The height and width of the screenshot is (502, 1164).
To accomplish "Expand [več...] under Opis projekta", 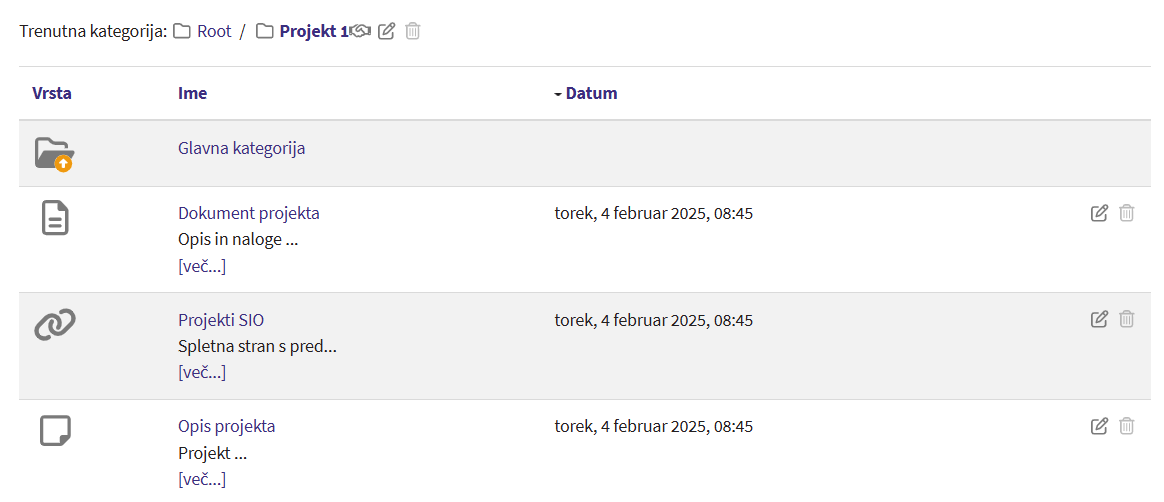I will pos(202,479).
